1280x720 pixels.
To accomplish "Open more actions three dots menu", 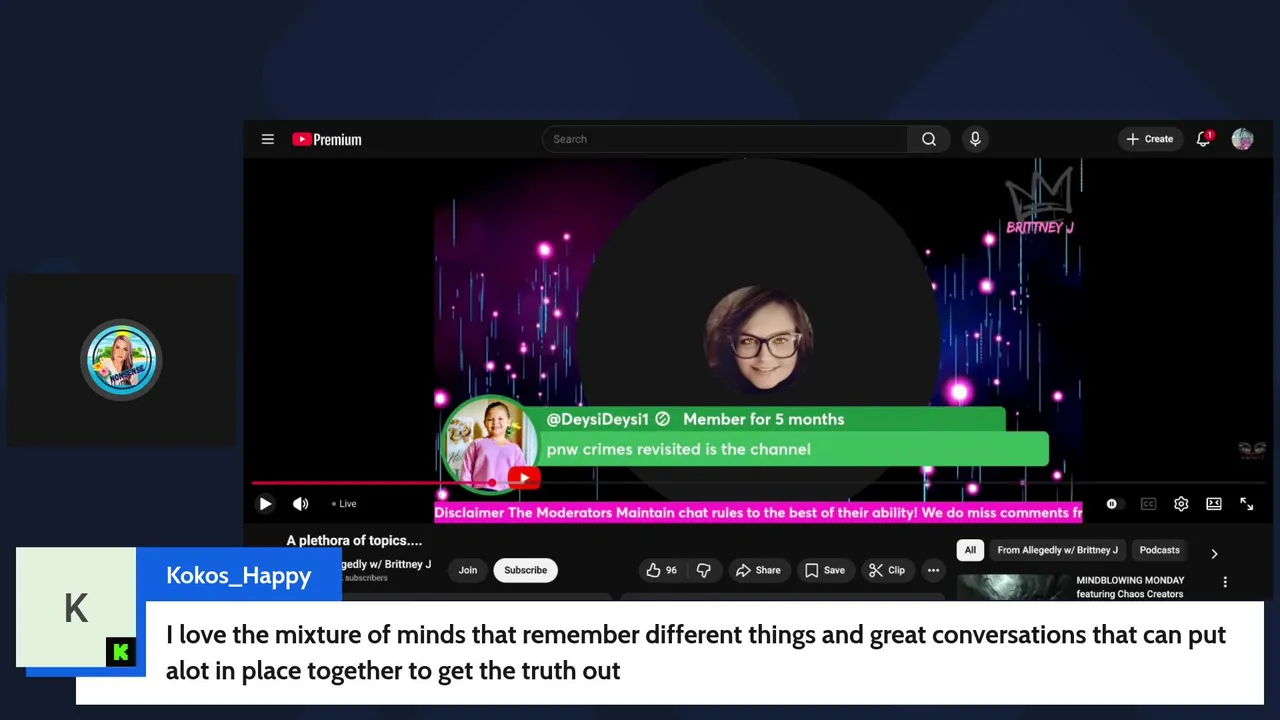I will coord(933,570).
